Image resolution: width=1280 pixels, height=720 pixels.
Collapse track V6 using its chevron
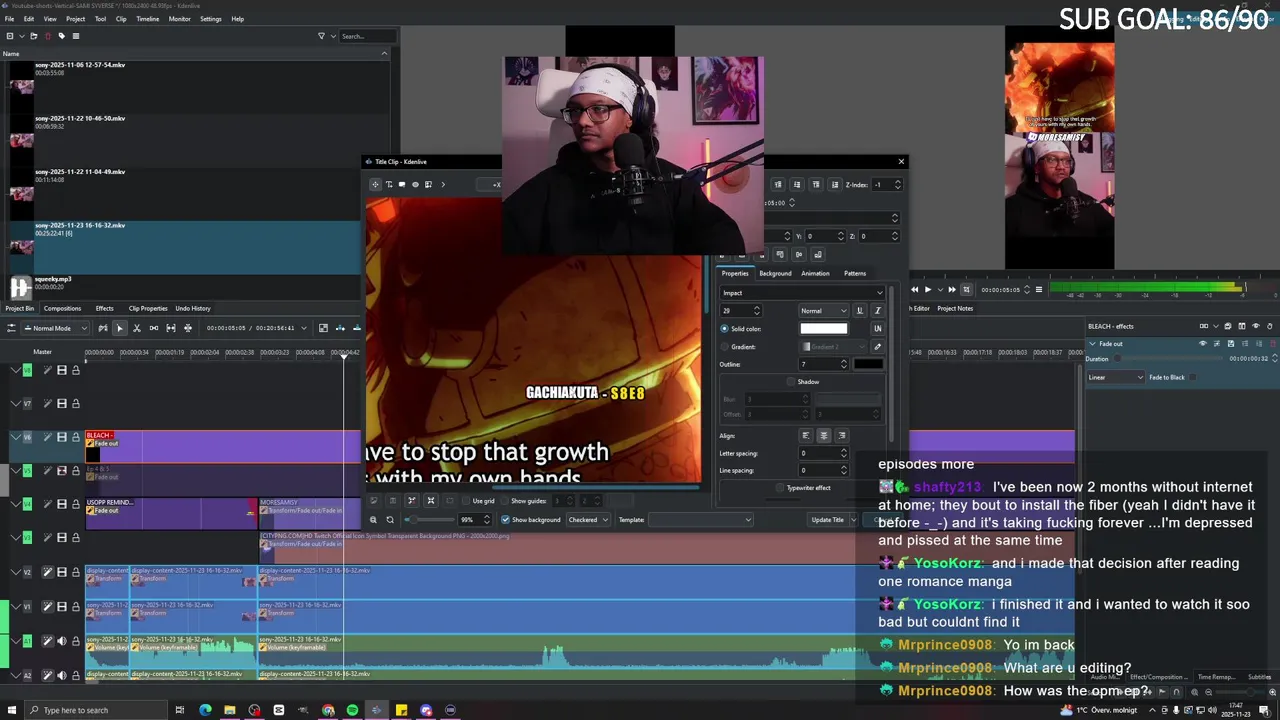point(15,437)
